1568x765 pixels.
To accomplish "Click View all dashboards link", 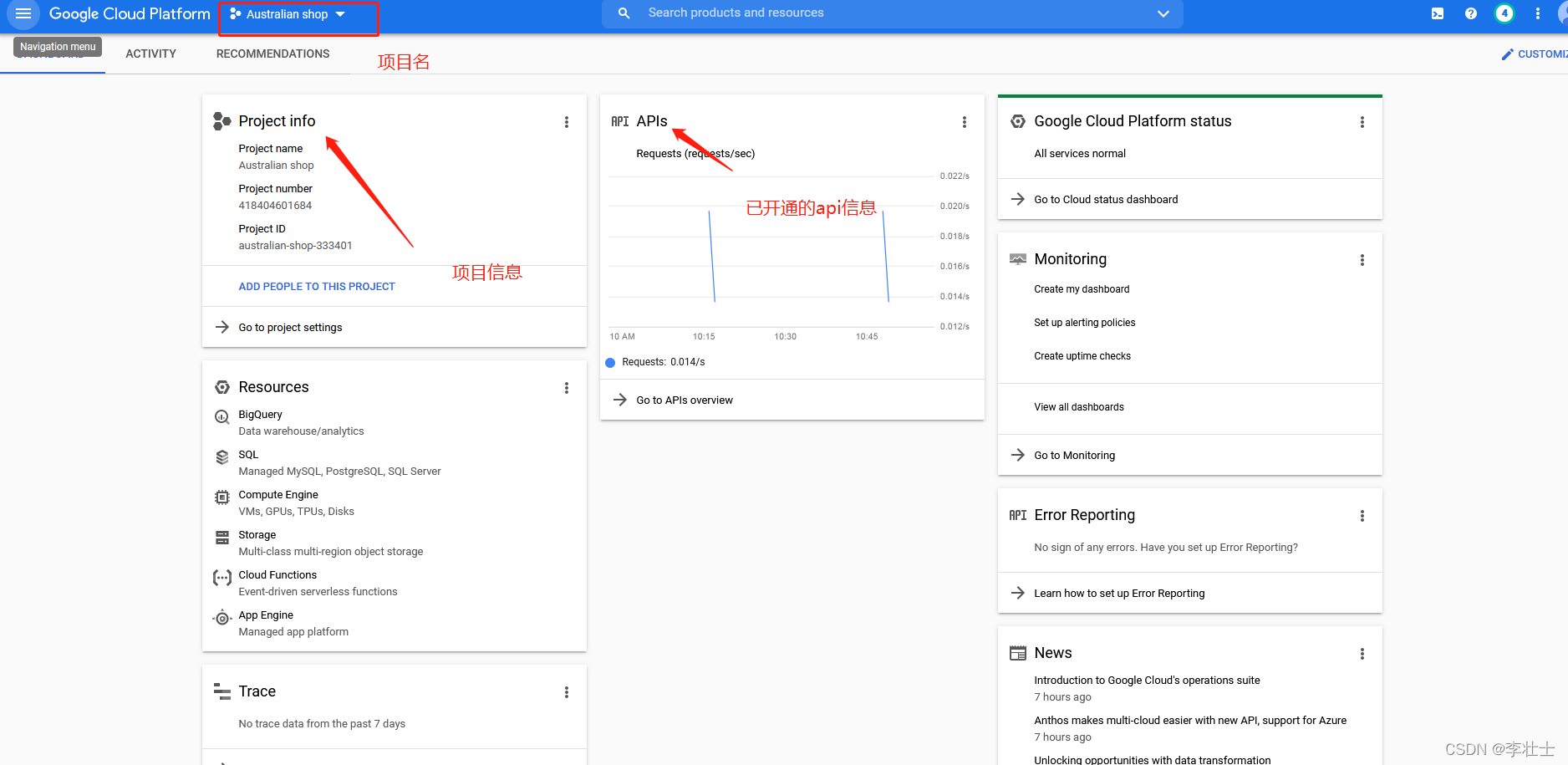I will 1079,407.
